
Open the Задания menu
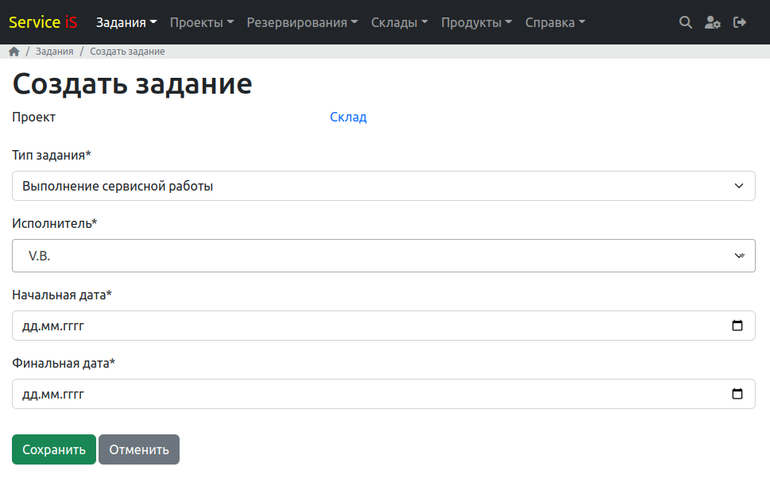[126, 23]
